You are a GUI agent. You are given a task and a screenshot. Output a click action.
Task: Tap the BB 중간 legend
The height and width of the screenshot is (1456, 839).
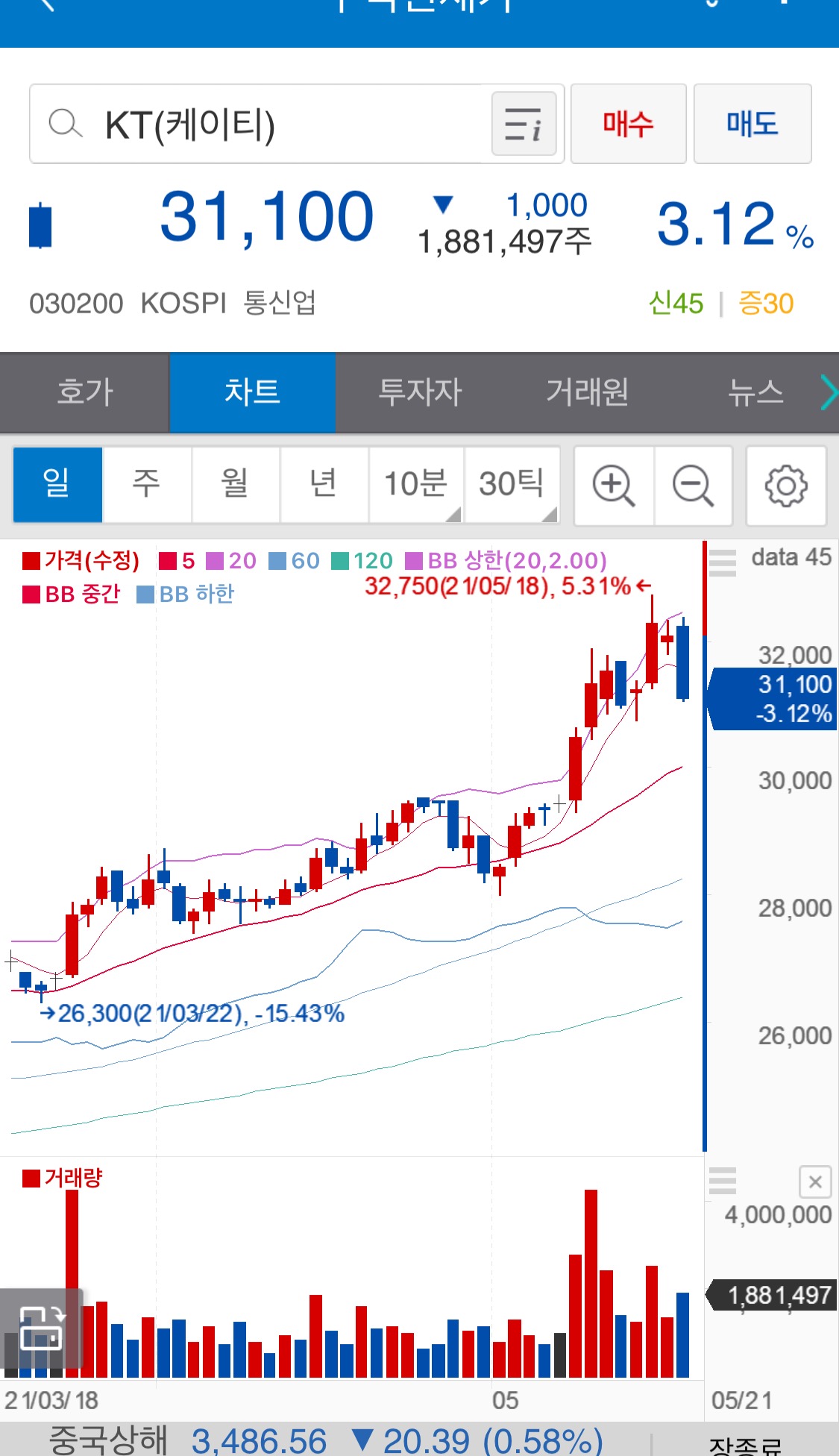(72, 594)
